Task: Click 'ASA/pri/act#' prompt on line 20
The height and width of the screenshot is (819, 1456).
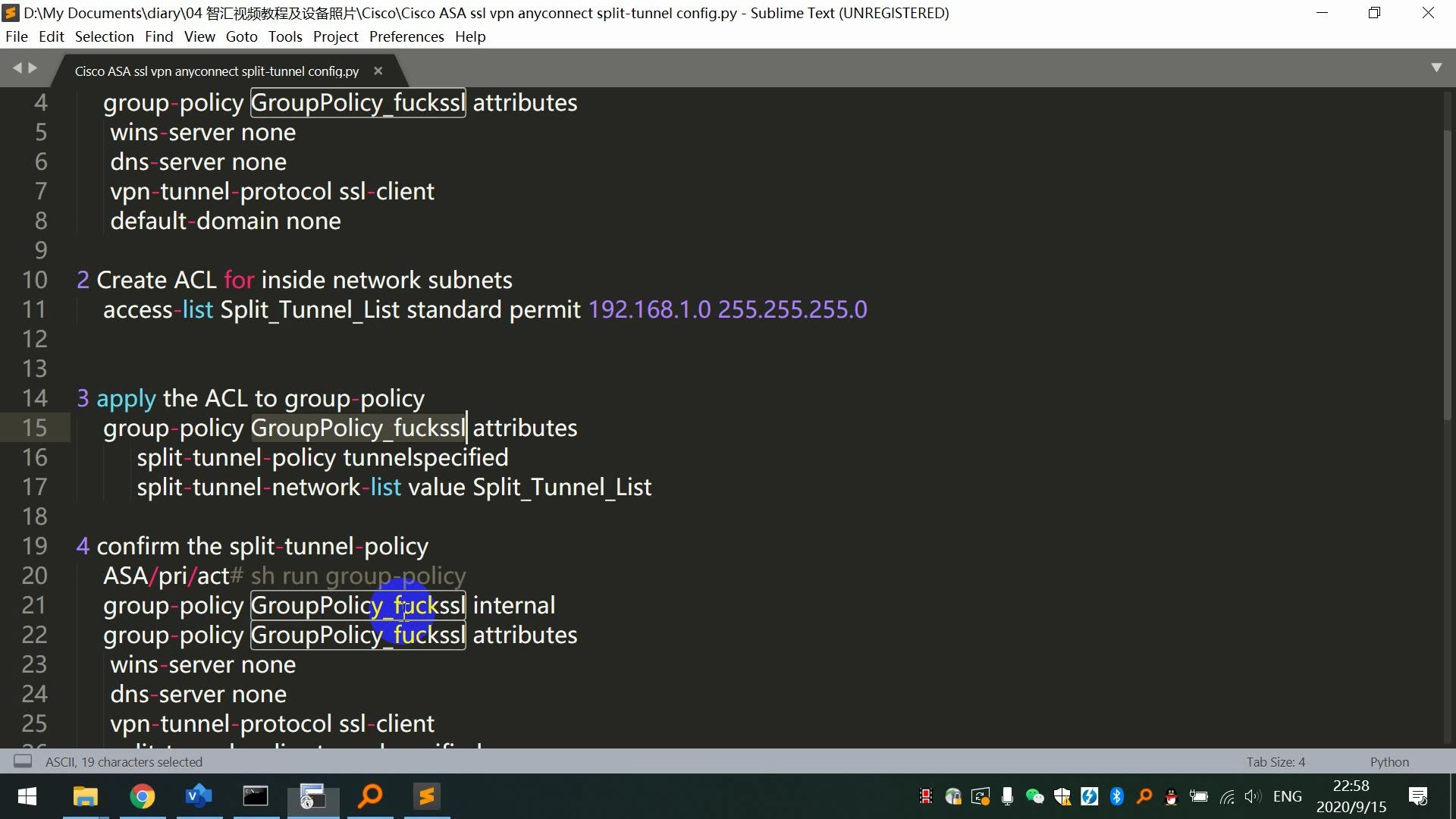Action: [174, 576]
